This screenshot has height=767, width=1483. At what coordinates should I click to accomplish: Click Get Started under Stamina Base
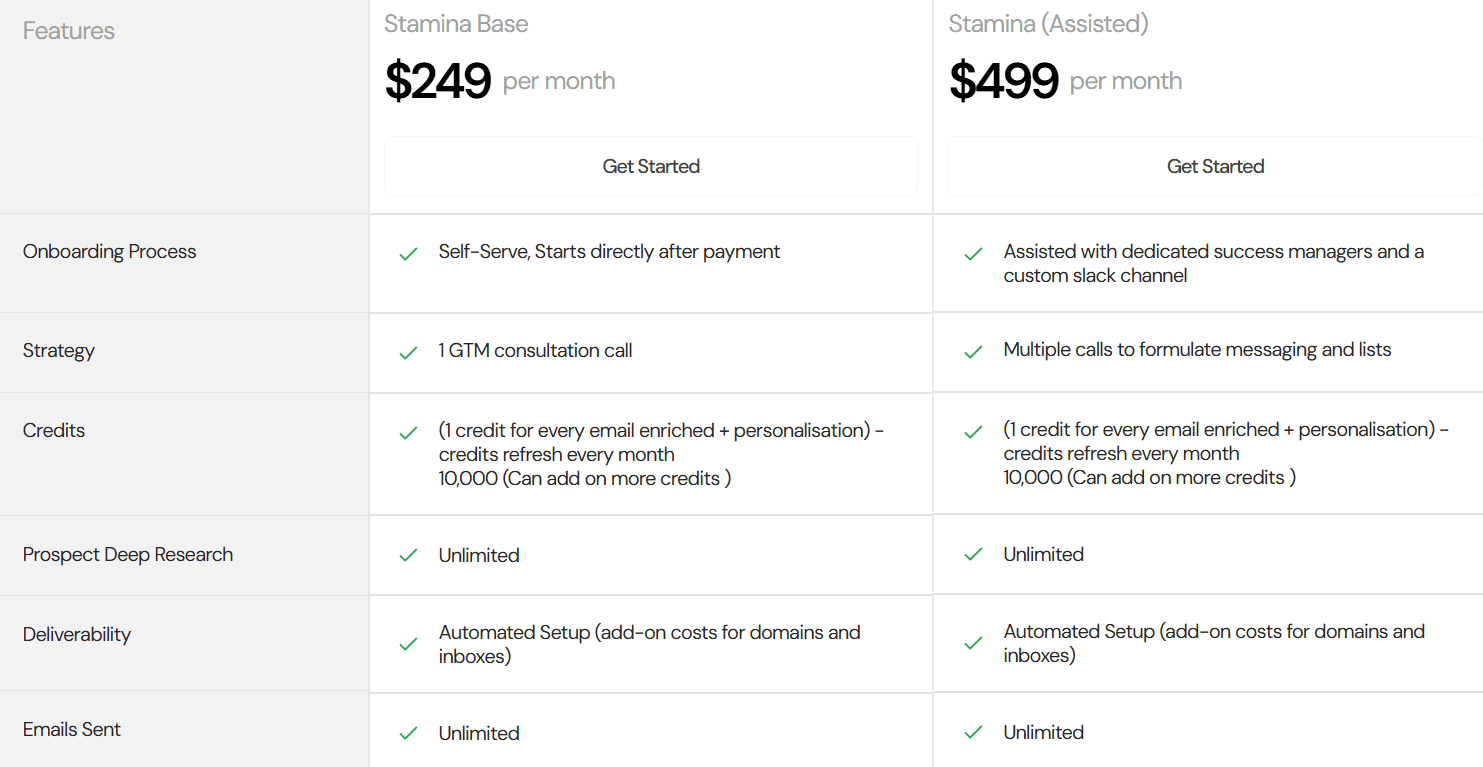pos(651,166)
